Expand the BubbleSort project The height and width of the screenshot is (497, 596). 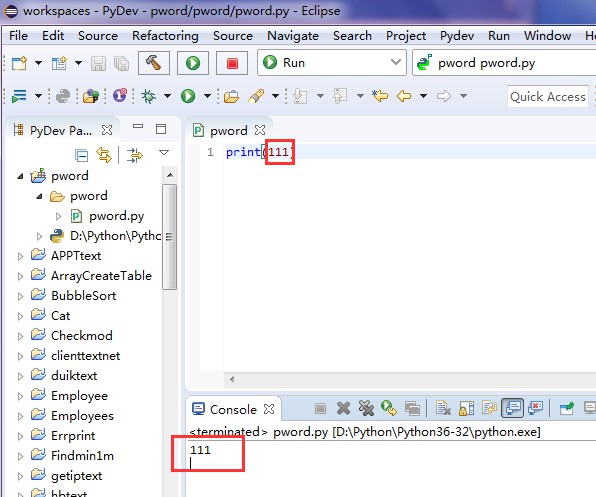[21, 296]
